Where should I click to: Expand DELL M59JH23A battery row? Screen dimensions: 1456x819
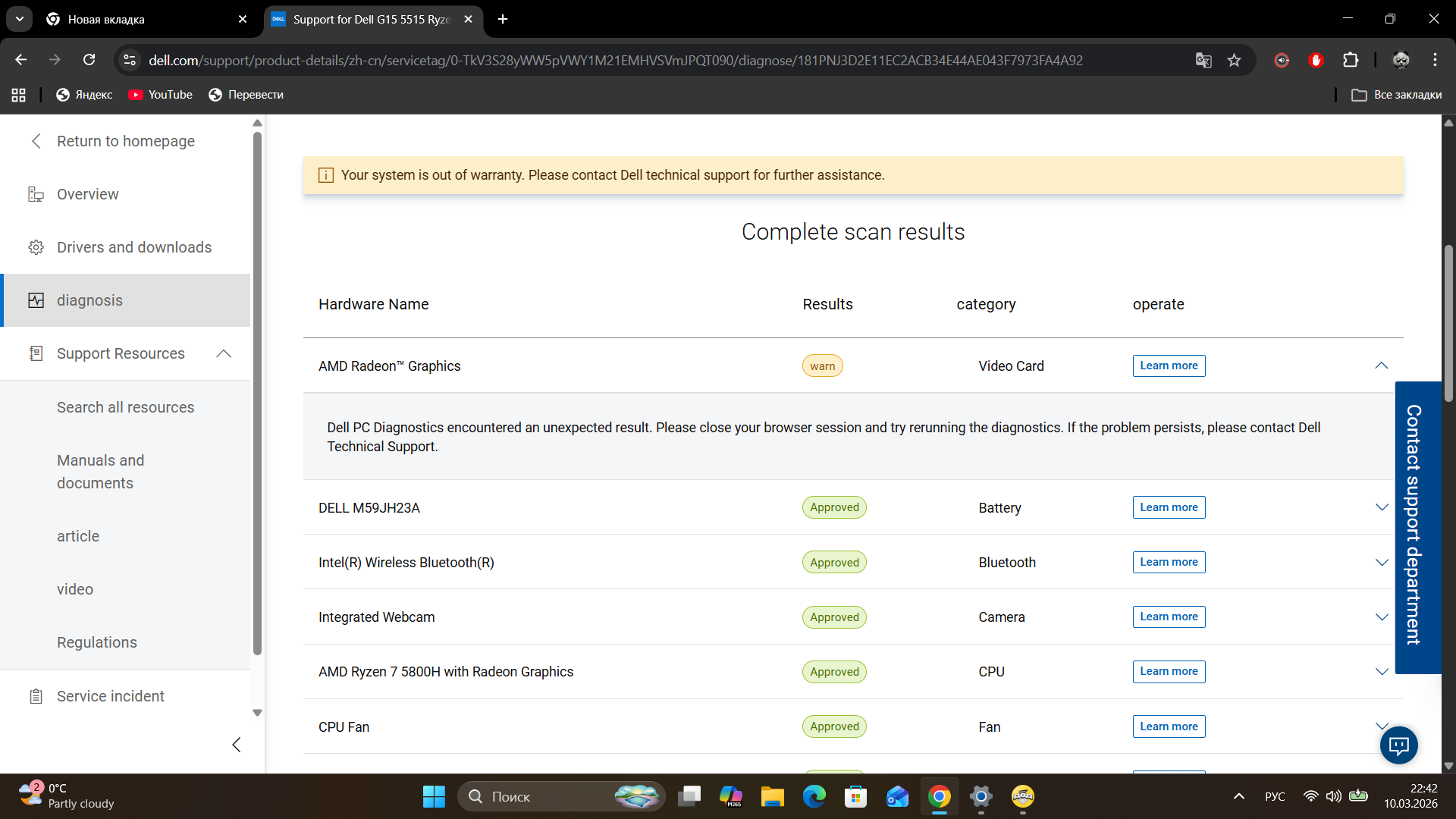click(1382, 507)
